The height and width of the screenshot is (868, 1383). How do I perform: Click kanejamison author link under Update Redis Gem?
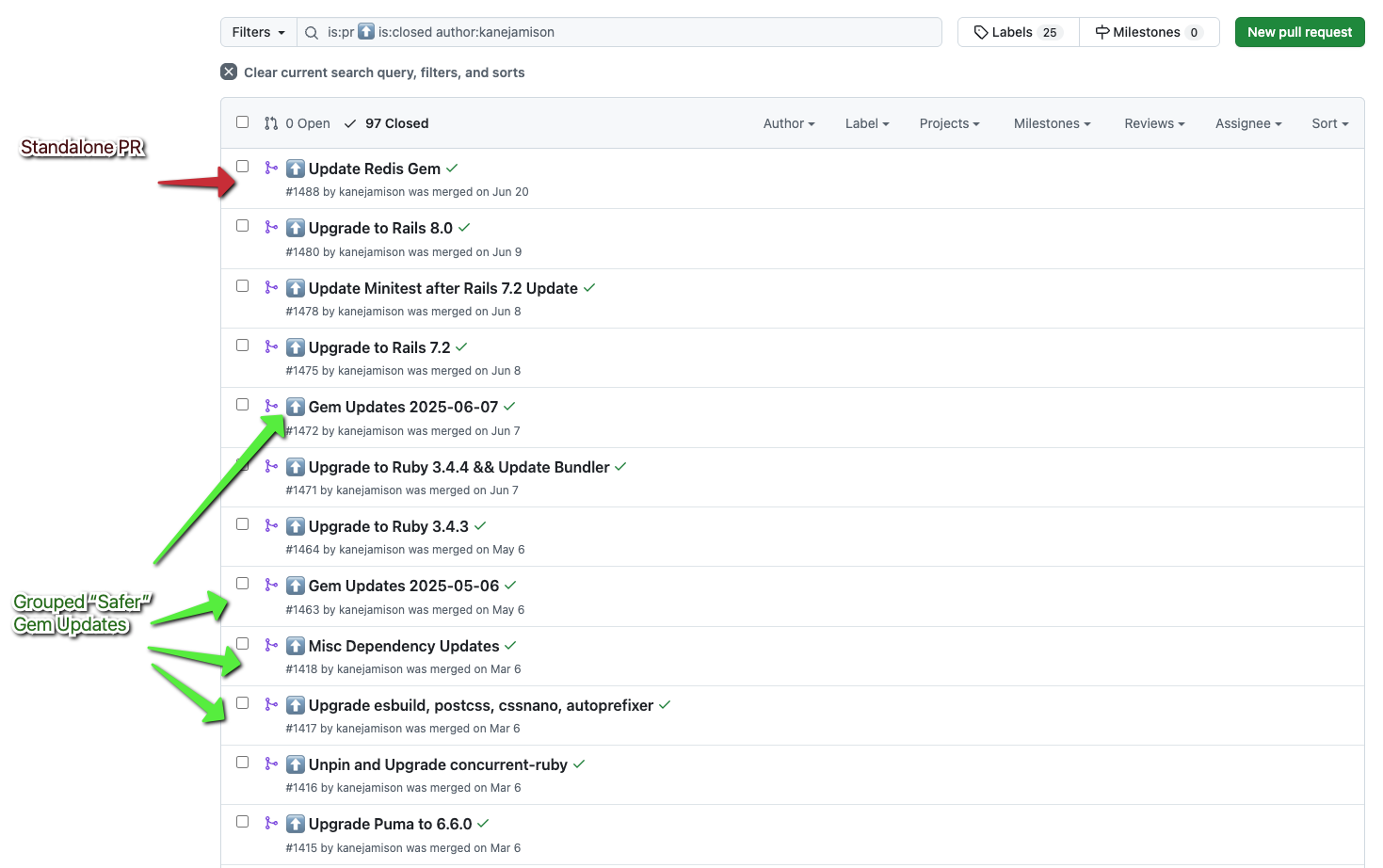[373, 192]
